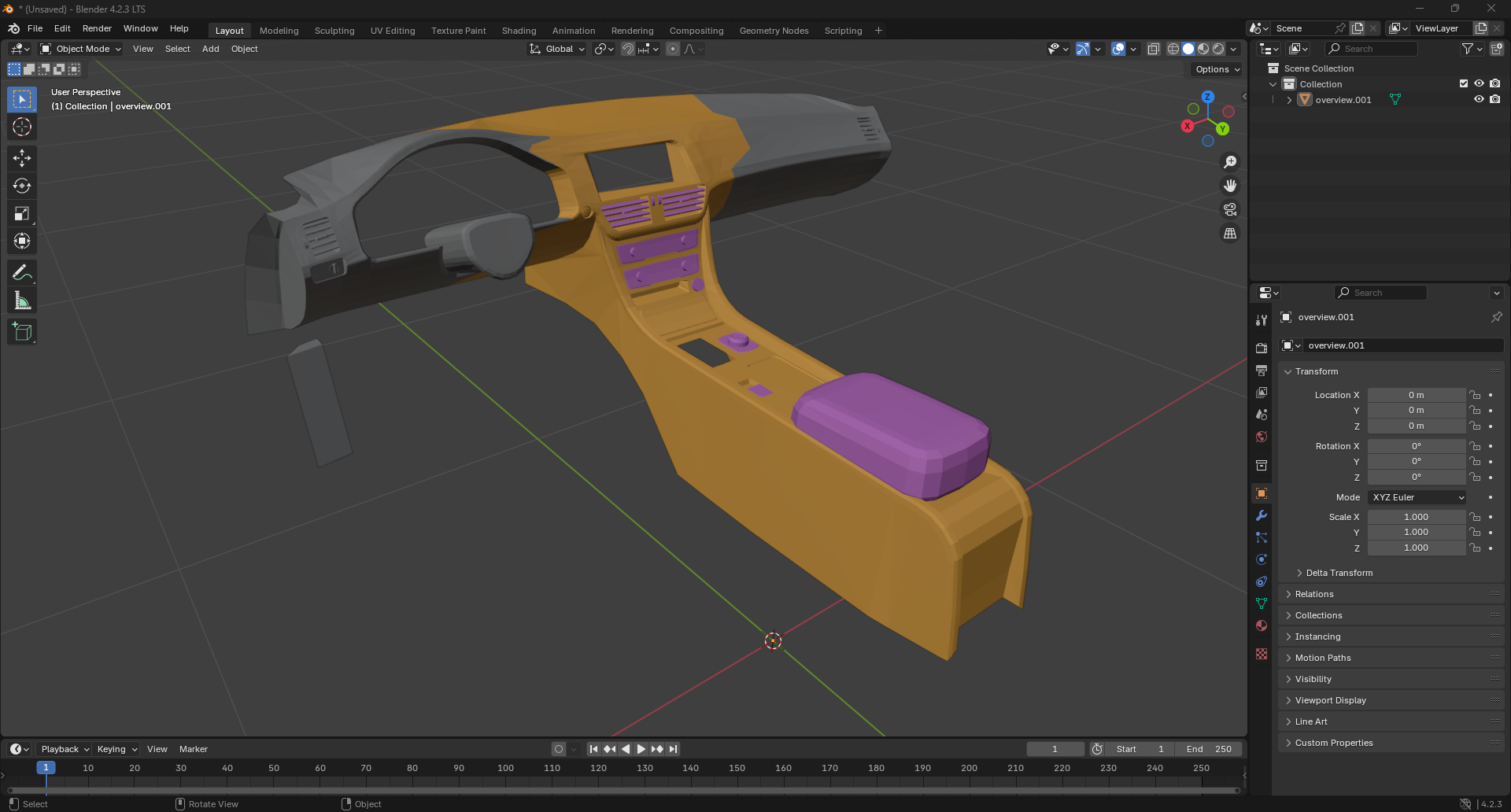Viewport: 1511px width, 812px height.
Task: Activate the Scale tool
Action: click(22, 213)
